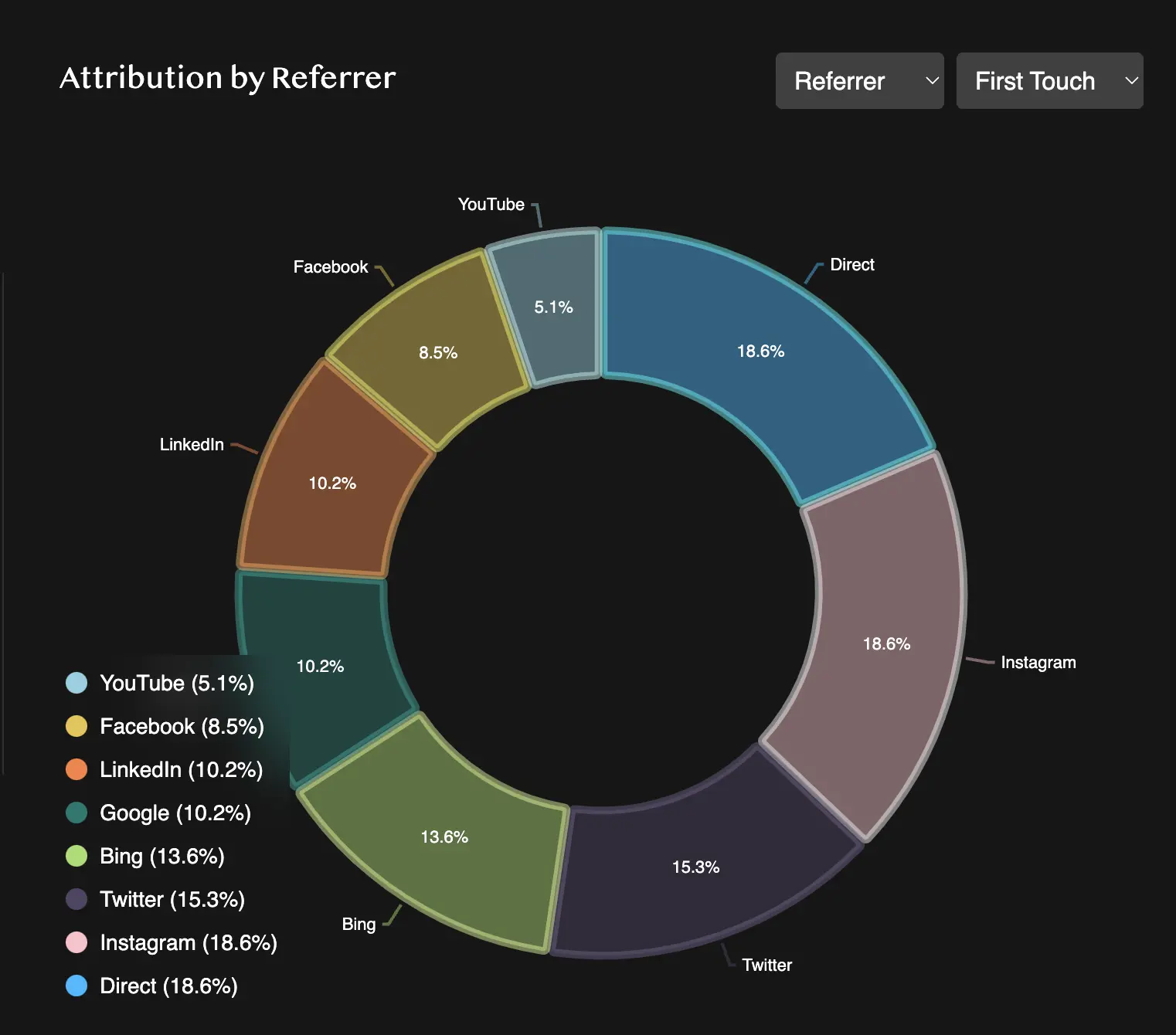Toggle the Facebook (8.5%) legend entry
This screenshot has width=1176, height=1035.
point(165,726)
